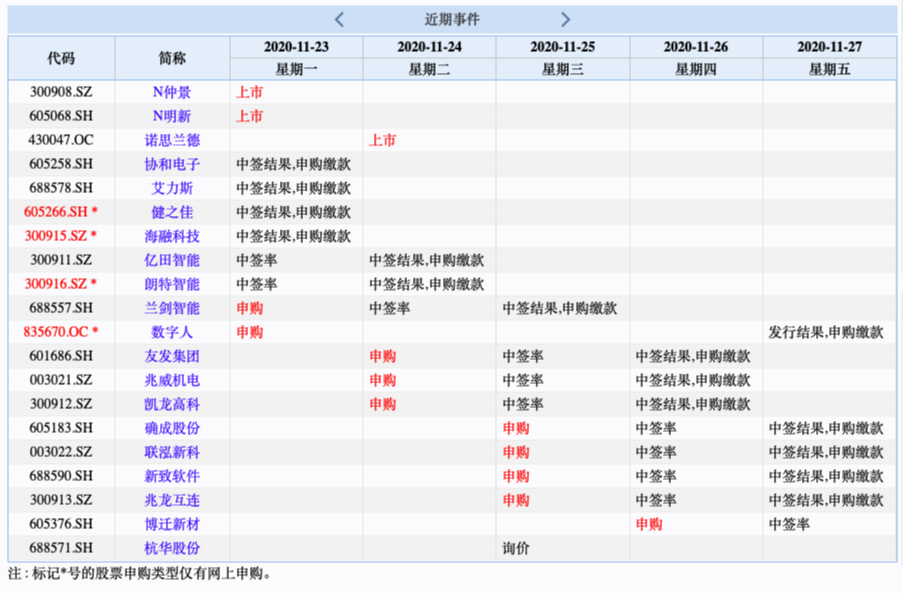
Task: Select the 2020-11-27 星期五 column header
Action: (x=831, y=58)
